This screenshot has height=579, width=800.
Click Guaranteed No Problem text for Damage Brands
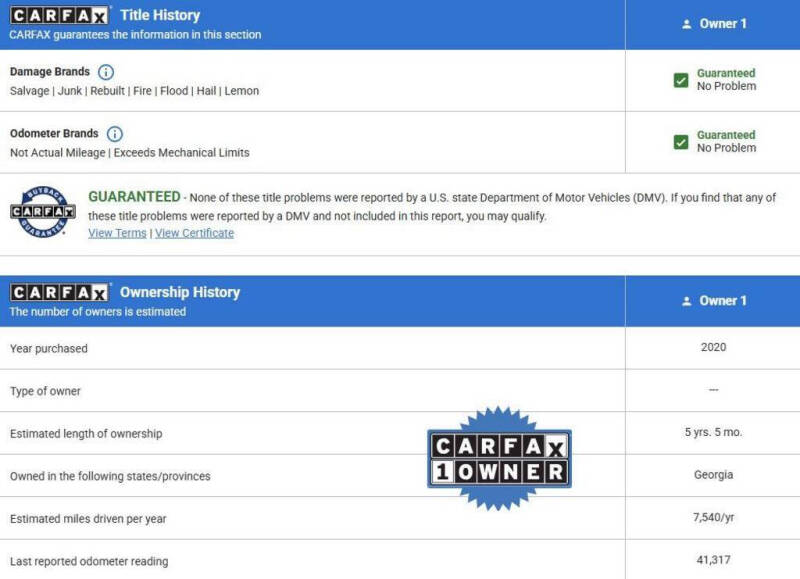727,80
